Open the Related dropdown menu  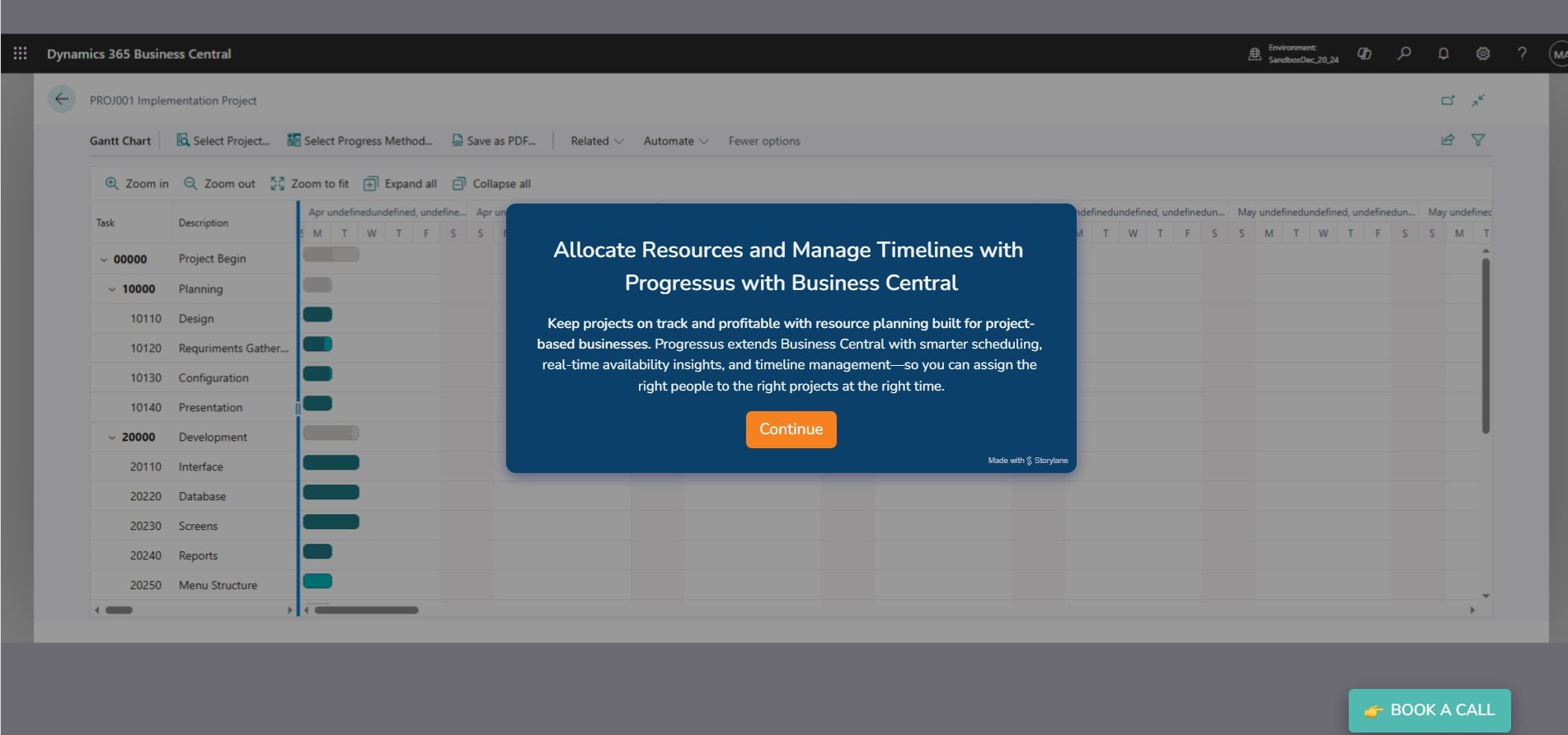click(597, 141)
